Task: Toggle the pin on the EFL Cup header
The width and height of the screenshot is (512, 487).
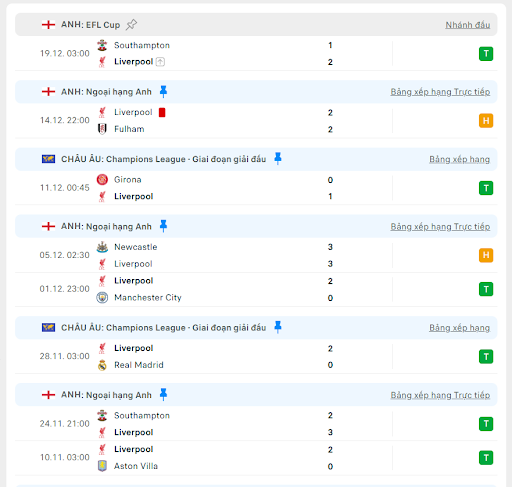Action: (x=131, y=25)
